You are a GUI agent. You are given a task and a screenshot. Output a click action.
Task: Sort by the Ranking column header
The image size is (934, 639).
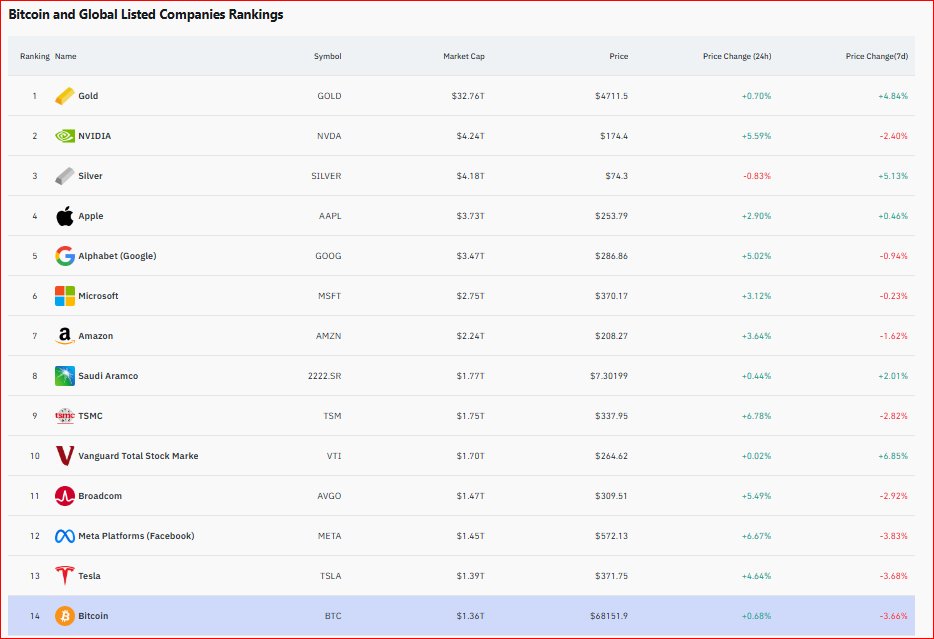coord(35,56)
